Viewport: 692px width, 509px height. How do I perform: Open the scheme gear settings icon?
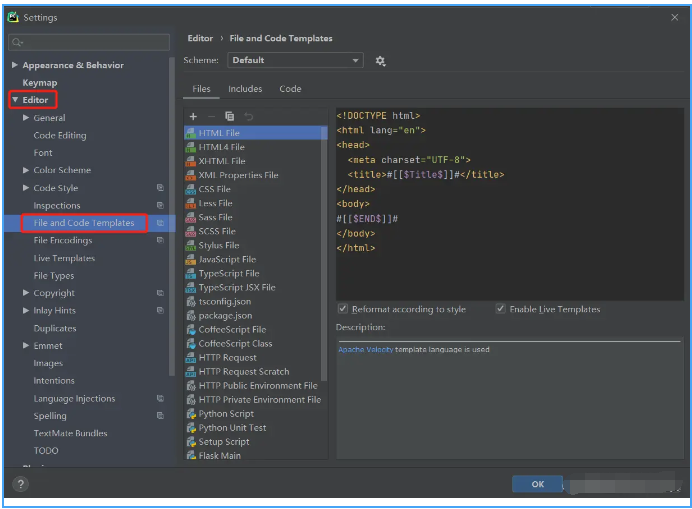pos(380,61)
